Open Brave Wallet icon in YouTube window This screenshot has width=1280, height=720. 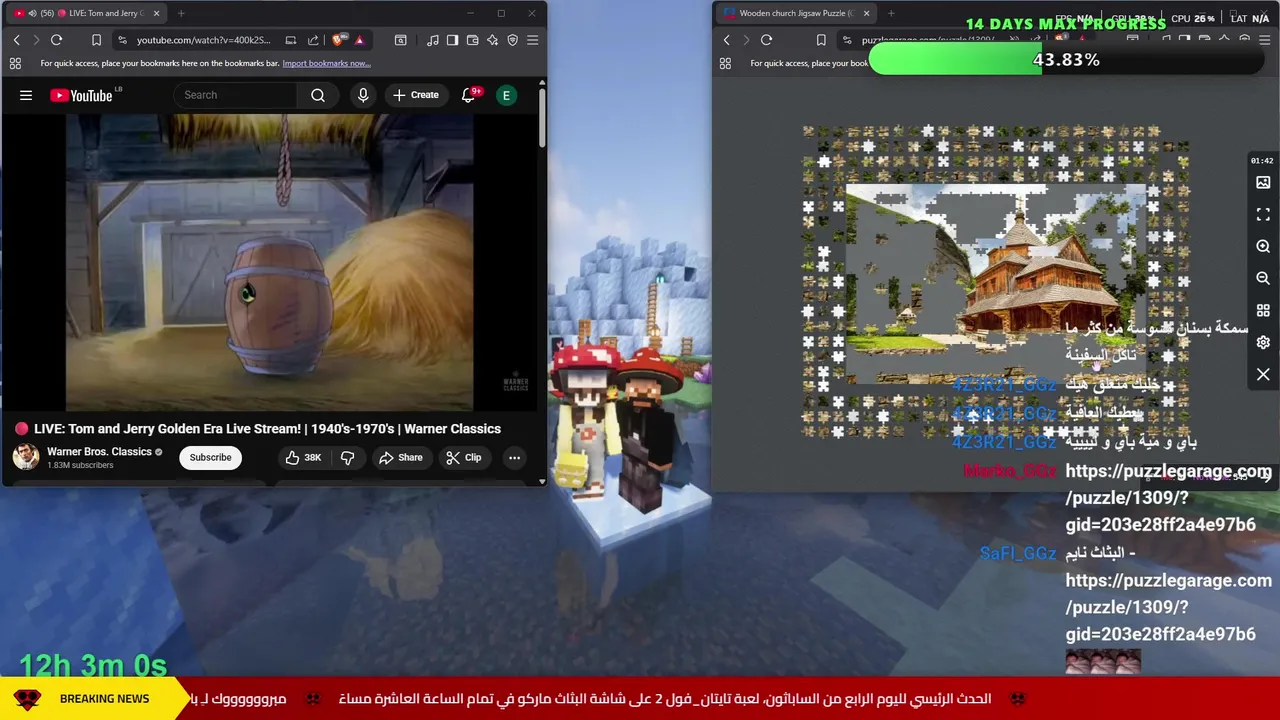(x=472, y=40)
